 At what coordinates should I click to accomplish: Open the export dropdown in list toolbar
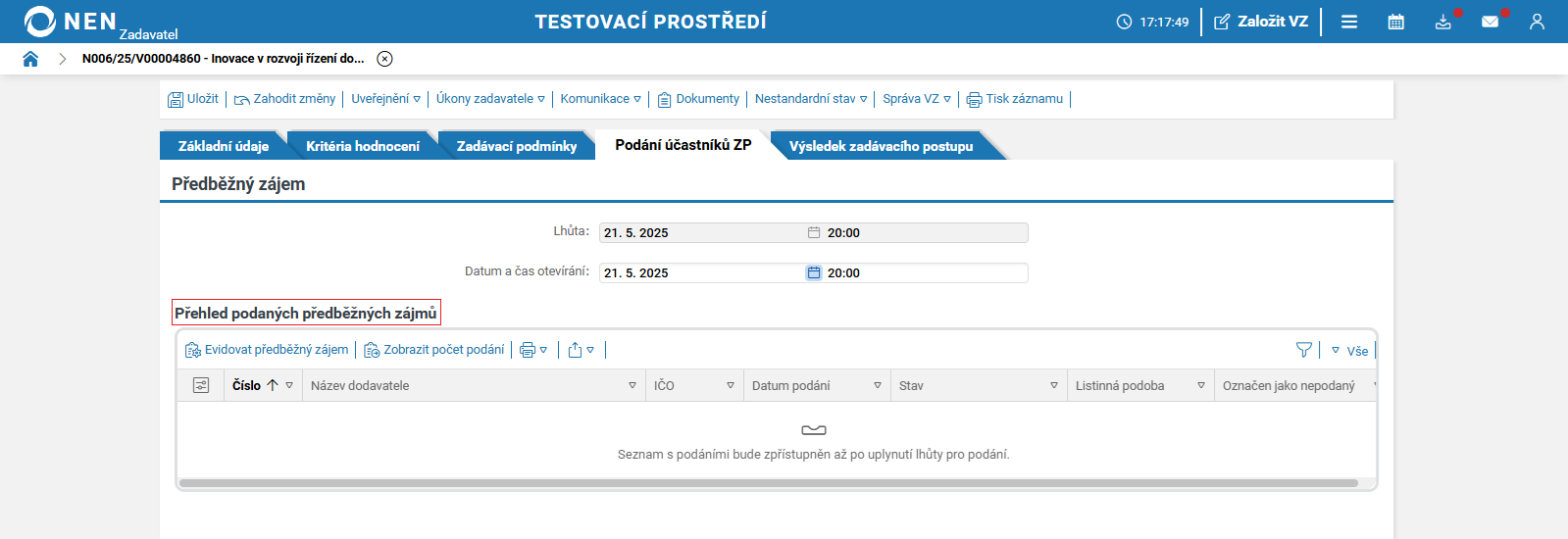(582, 350)
